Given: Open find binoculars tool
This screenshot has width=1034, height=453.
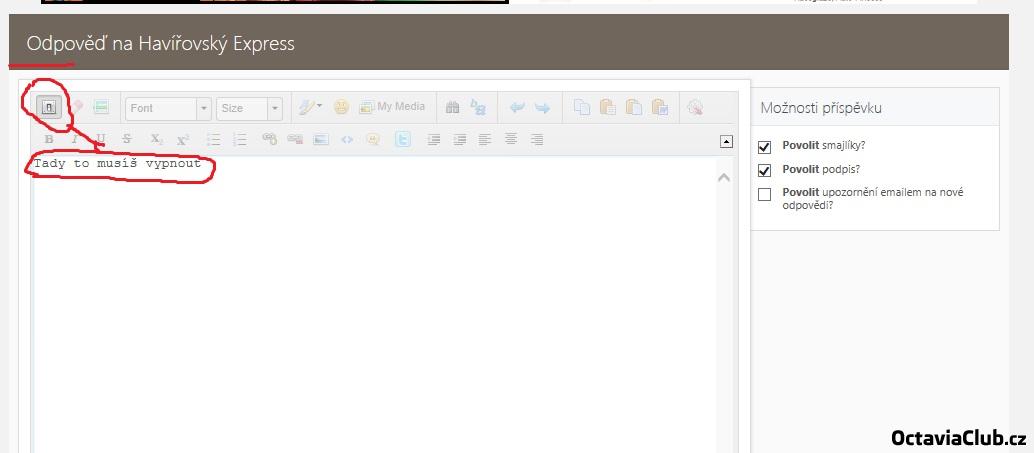Looking at the screenshot, I should point(452,108).
